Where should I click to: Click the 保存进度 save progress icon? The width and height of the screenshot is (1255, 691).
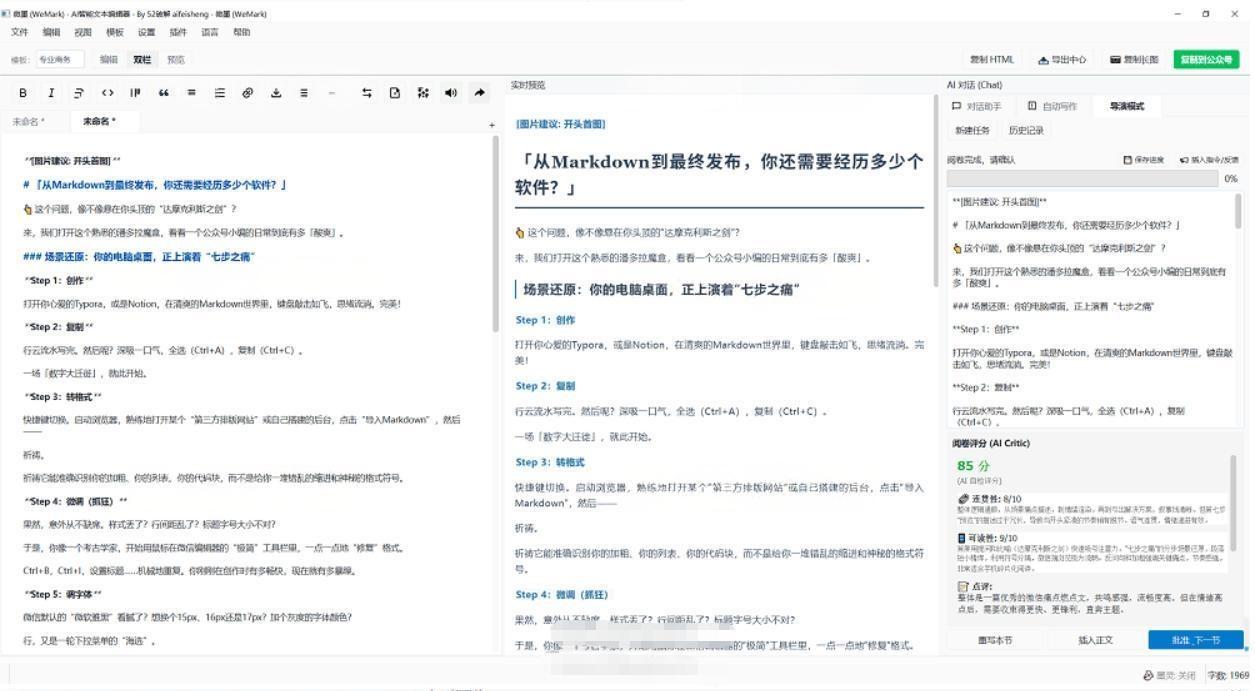(x=1147, y=161)
